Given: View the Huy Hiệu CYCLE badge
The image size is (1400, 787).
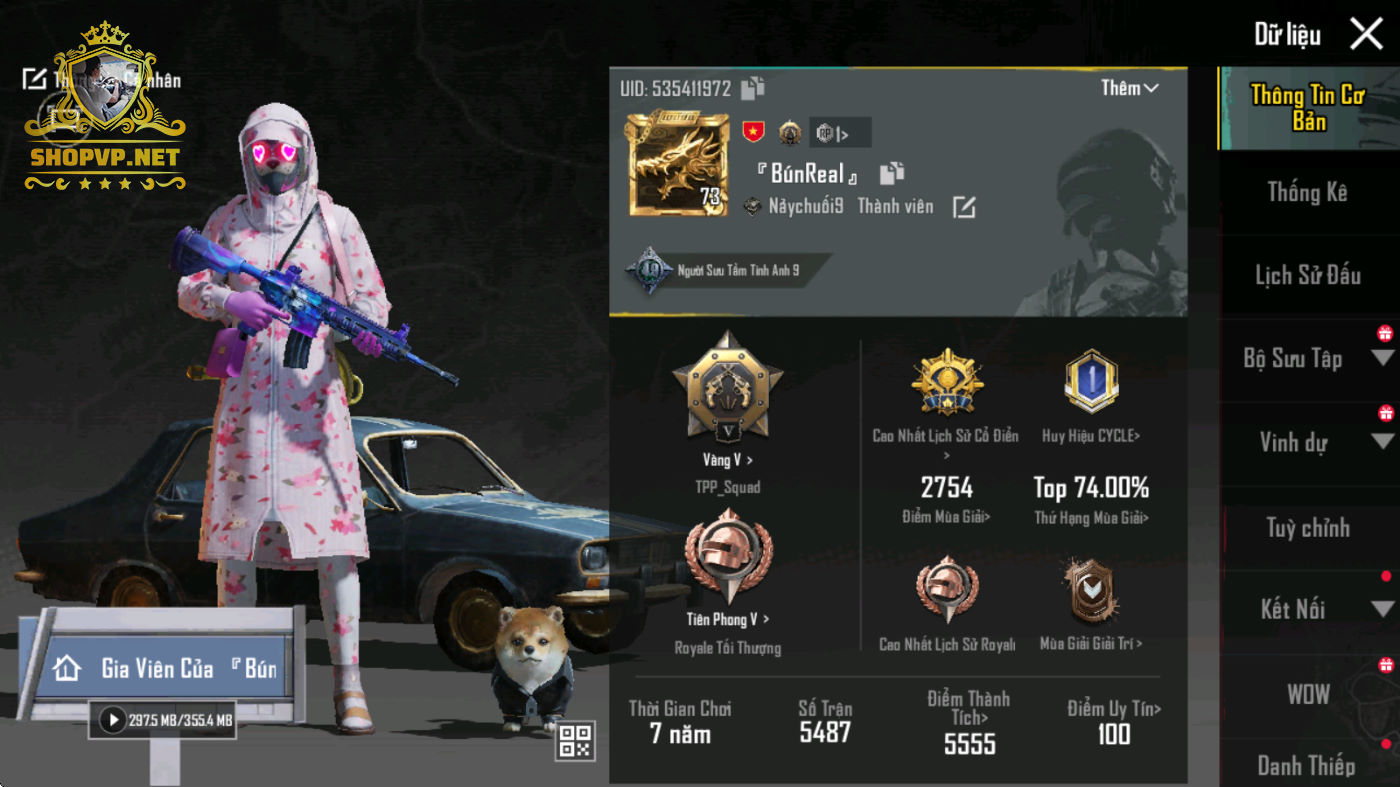Looking at the screenshot, I should click(x=1090, y=380).
